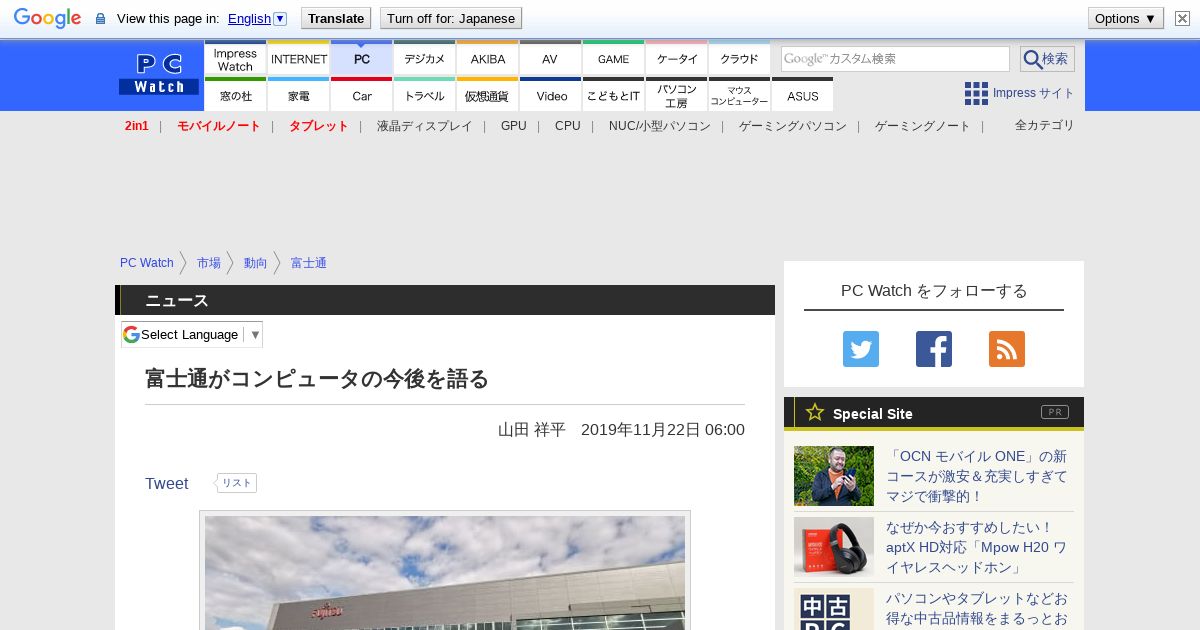Open the 2in1 category link

pyautogui.click(x=137, y=126)
